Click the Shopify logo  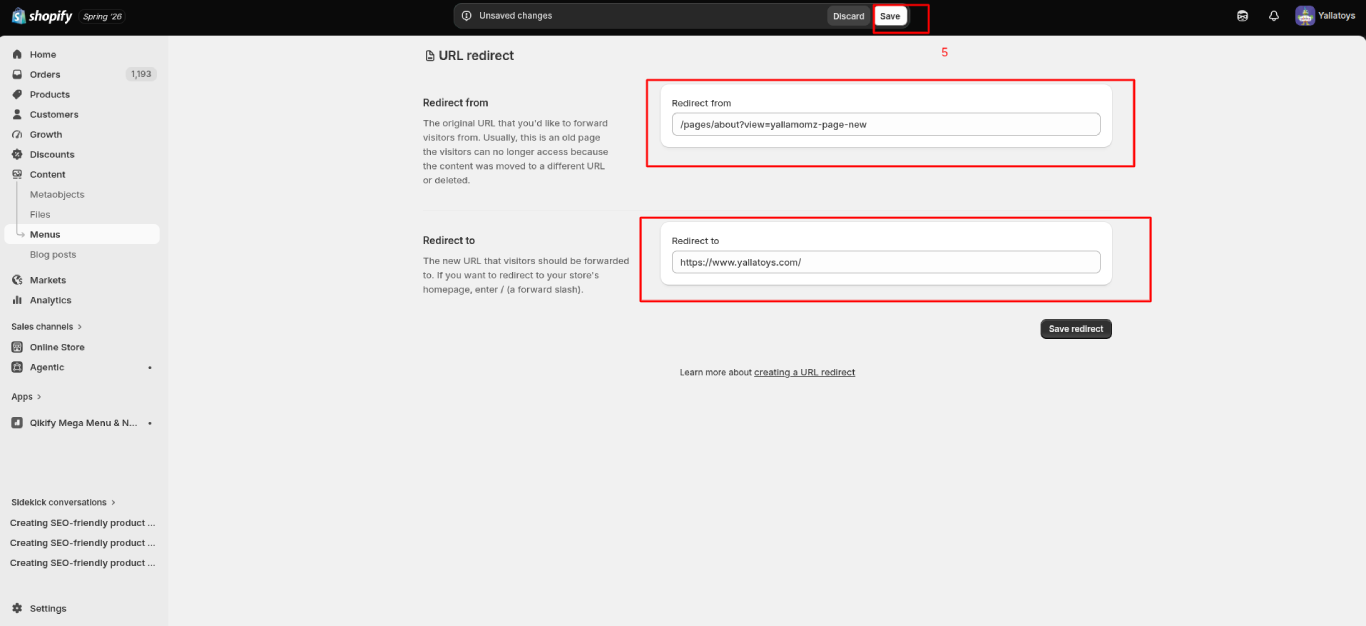42,16
